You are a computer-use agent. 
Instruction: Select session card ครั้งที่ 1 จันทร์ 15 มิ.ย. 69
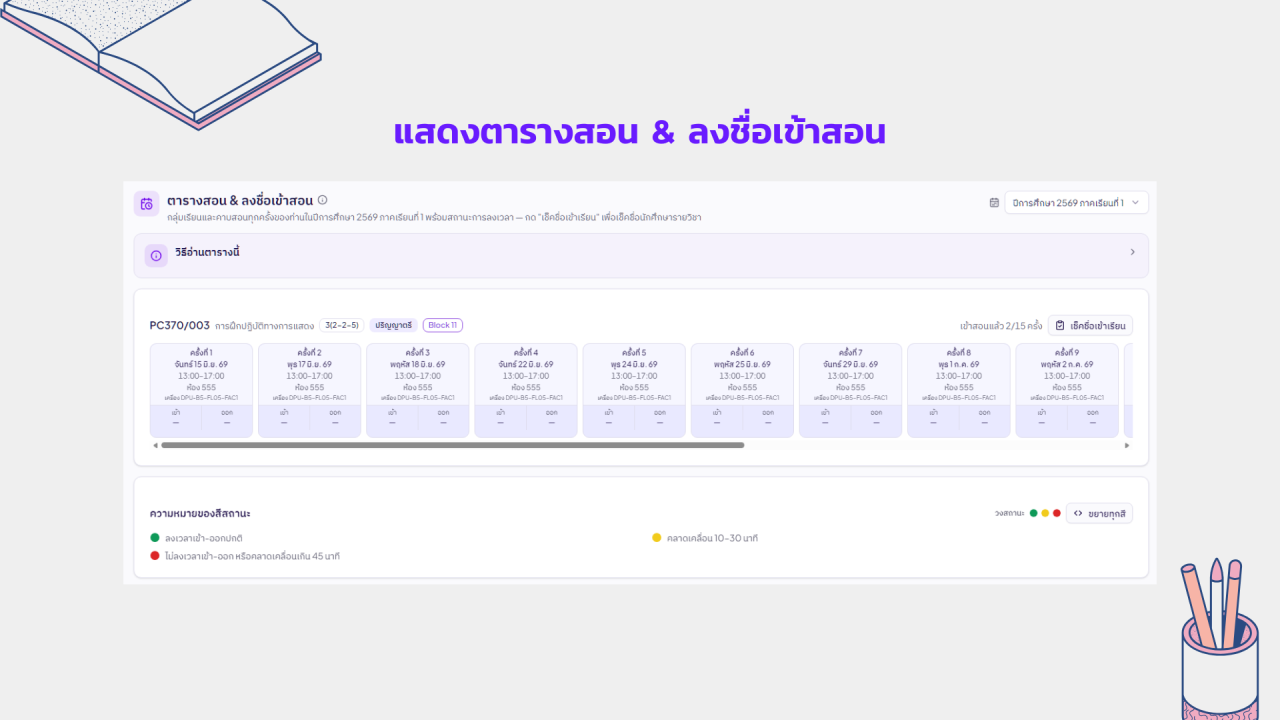[201, 390]
